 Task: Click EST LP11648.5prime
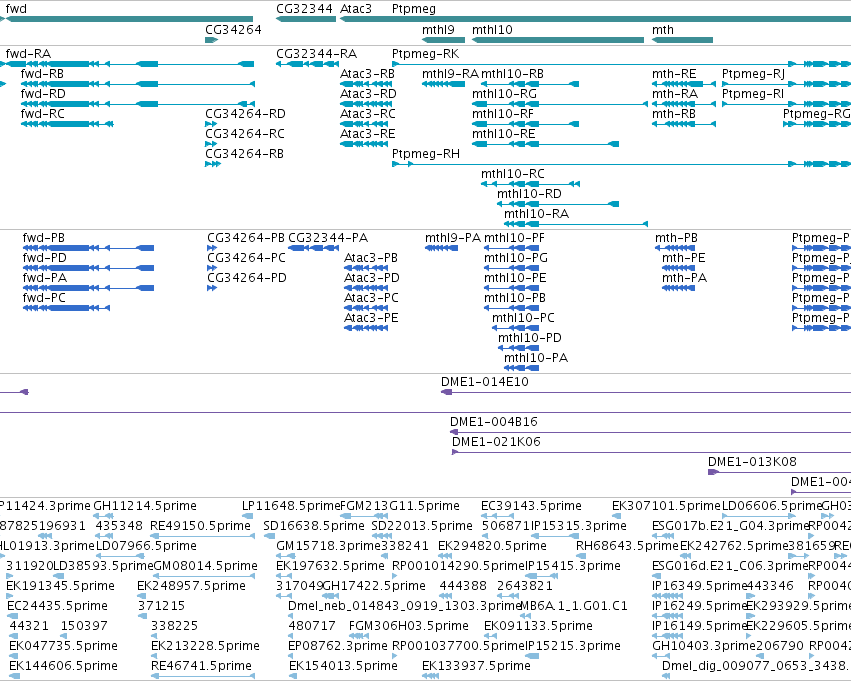pyautogui.click(x=247, y=516)
